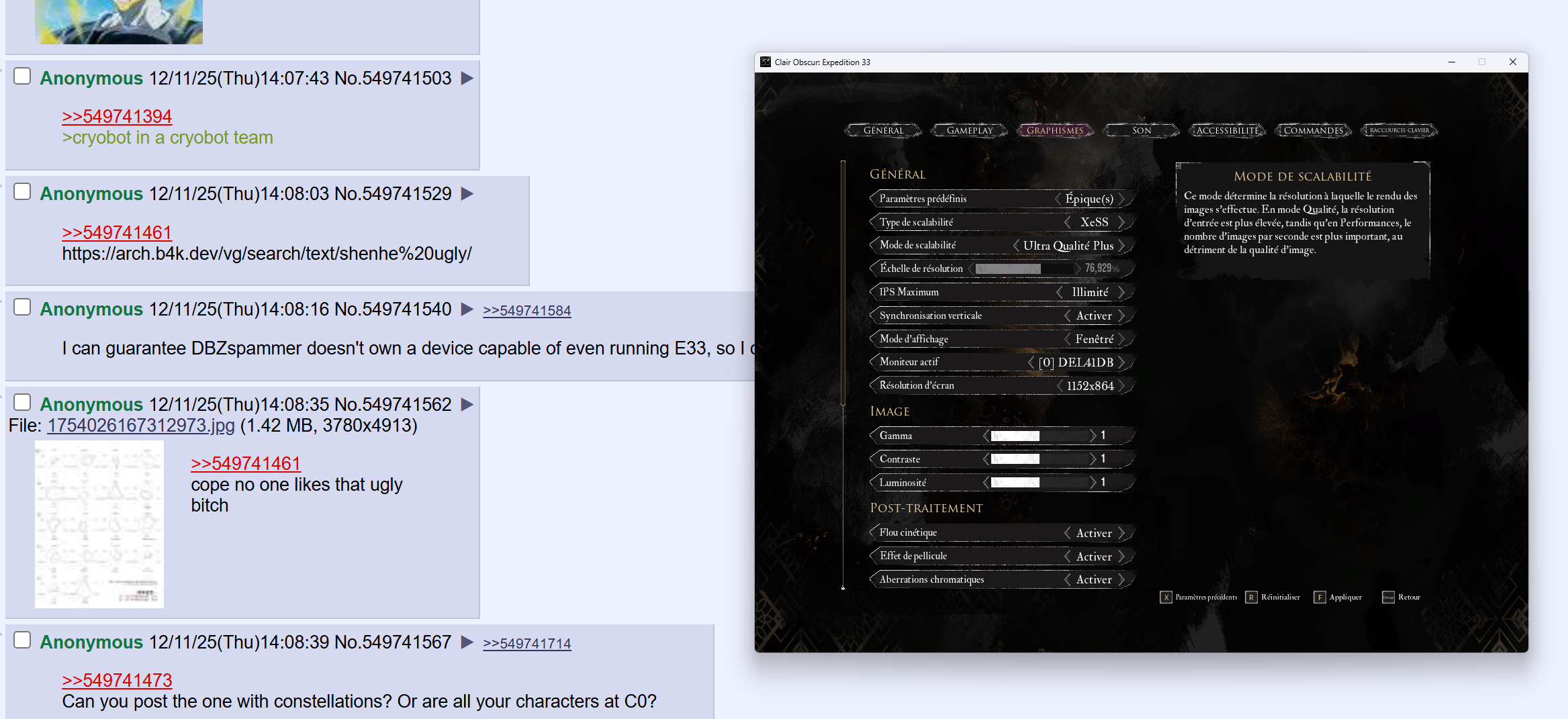Click the R key icon for Réinitialiser
The height and width of the screenshot is (719, 1568).
tap(1251, 597)
